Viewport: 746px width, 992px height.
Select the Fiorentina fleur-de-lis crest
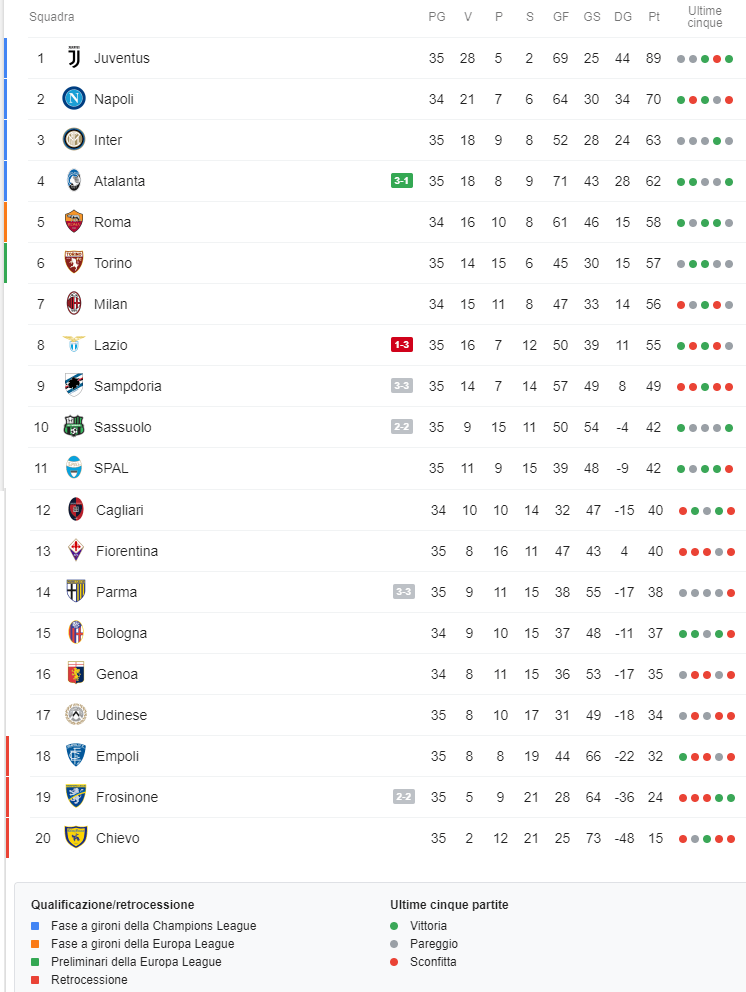[x=76, y=550]
